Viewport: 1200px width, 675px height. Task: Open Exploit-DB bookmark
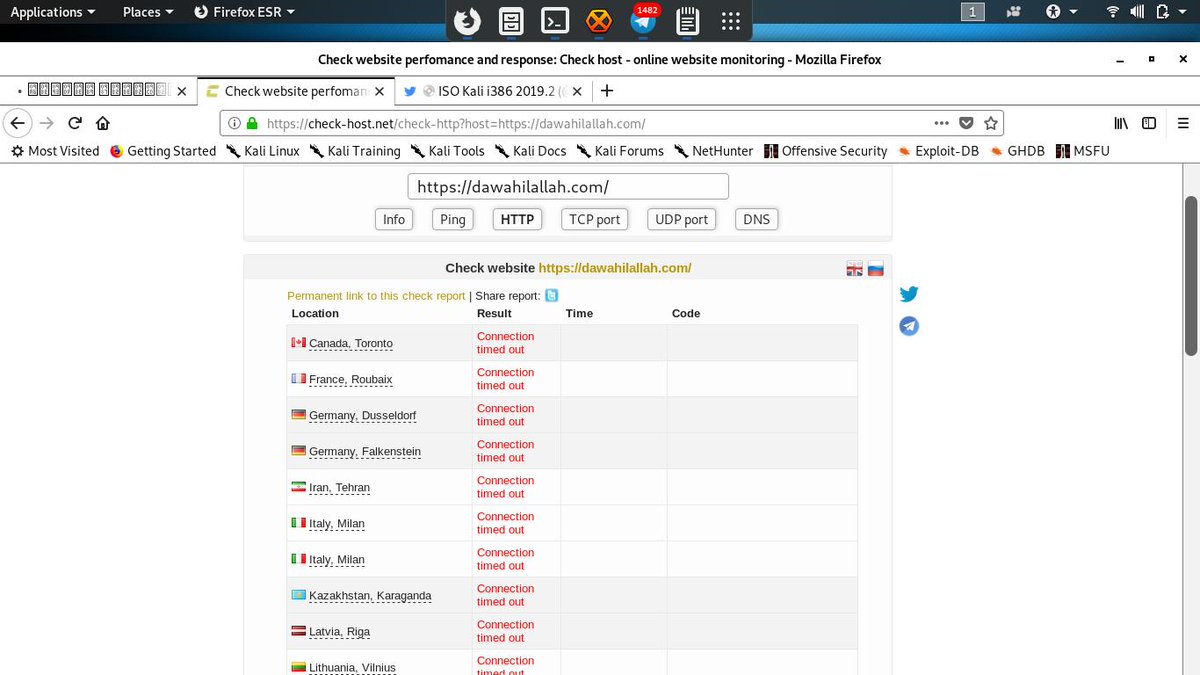[x=938, y=151]
